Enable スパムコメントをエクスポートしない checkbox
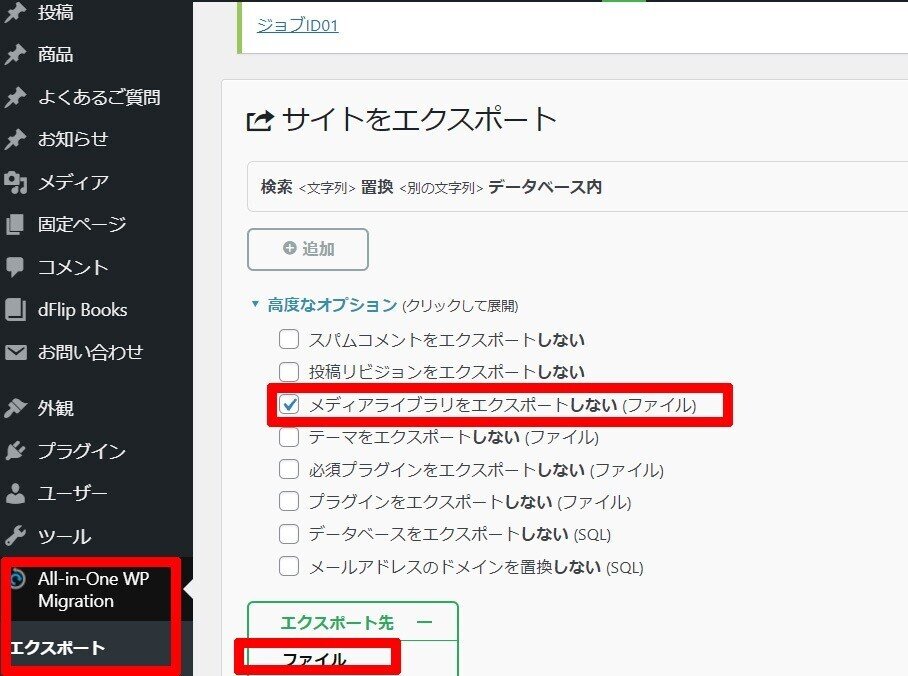 [x=288, y=340]
